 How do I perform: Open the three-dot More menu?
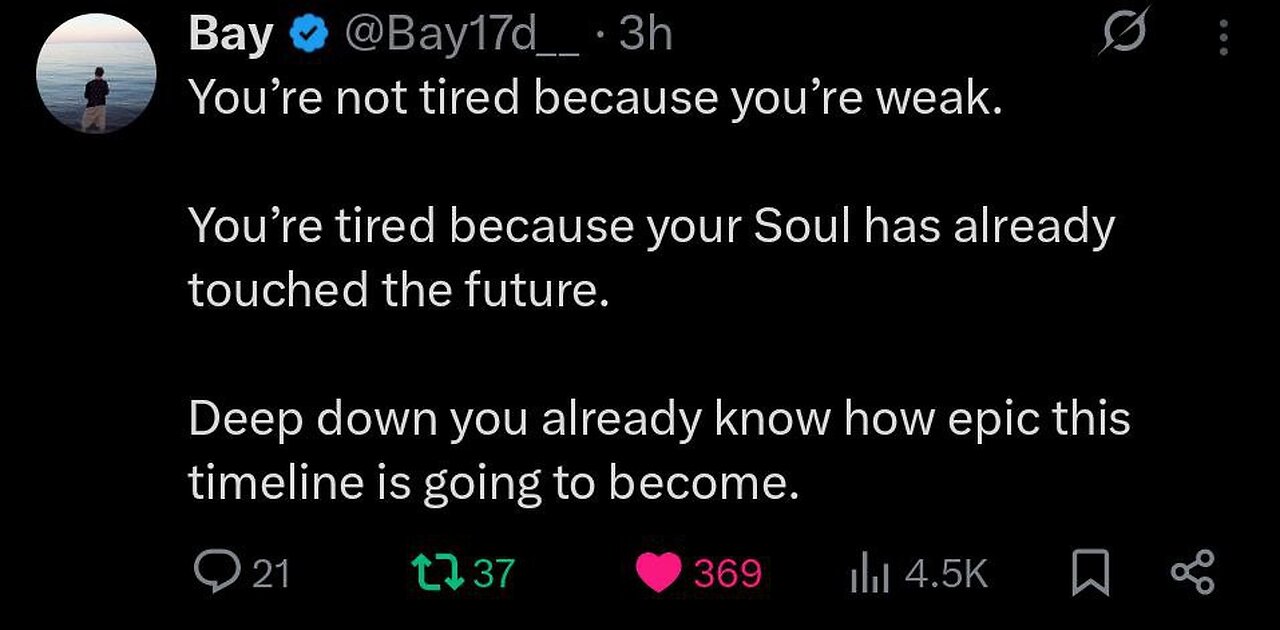point(1221,39)
